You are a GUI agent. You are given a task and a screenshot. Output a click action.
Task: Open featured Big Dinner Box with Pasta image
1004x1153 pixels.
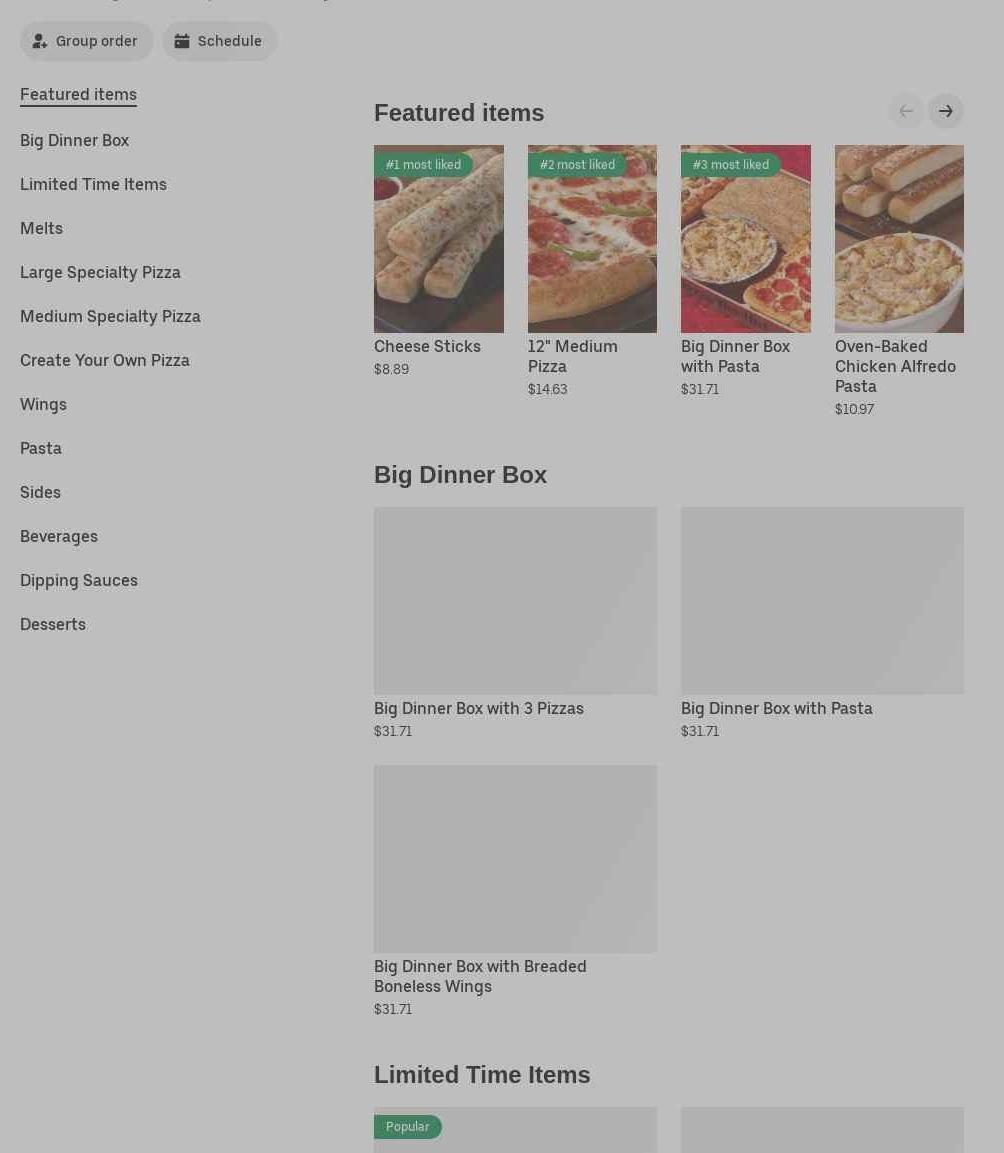[746, 239]
